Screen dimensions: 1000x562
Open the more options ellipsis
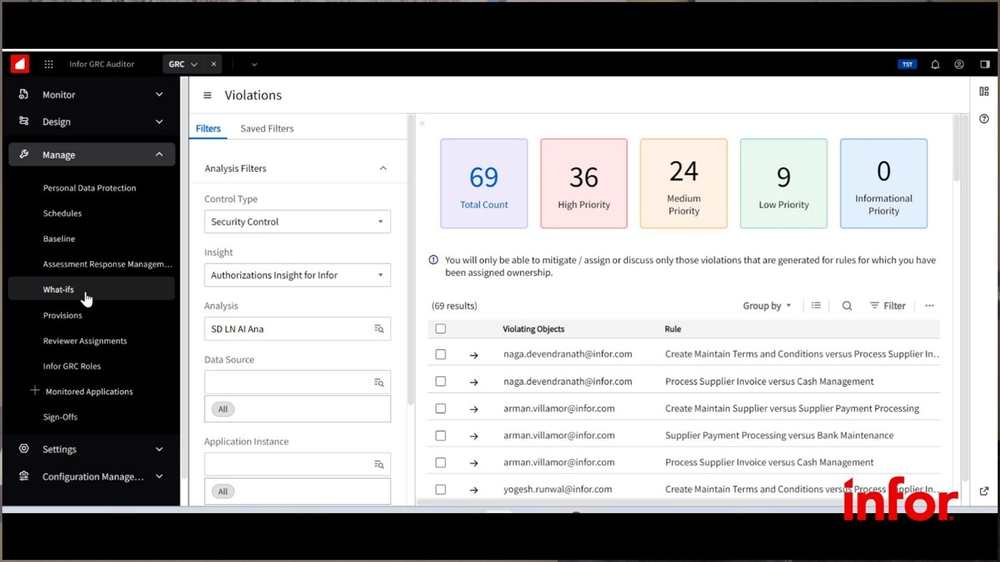929,306
